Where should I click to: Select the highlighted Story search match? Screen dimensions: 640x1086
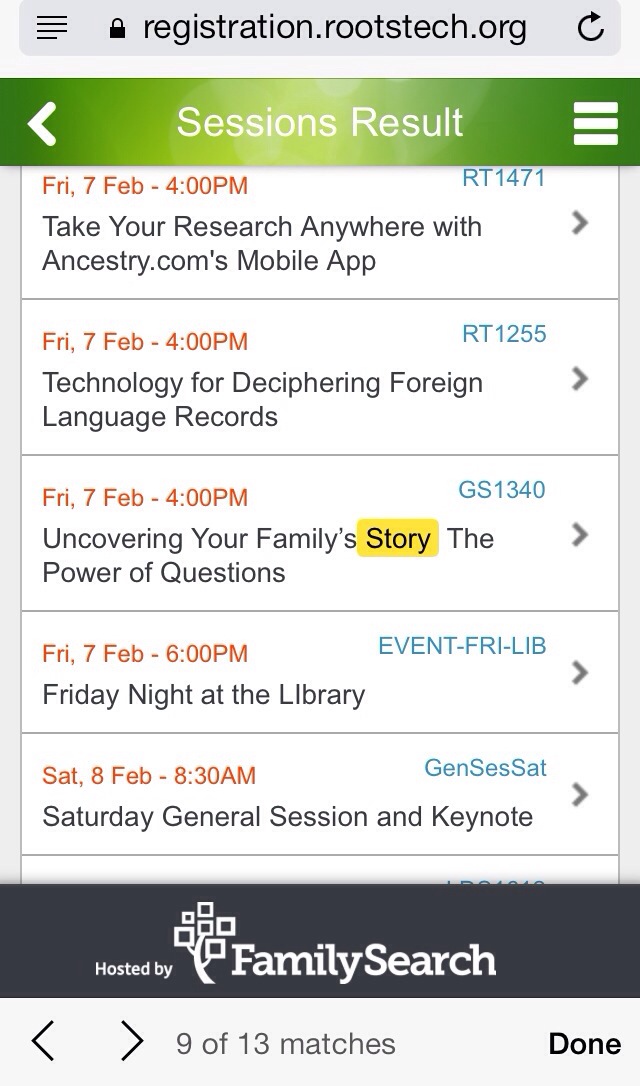398,538
